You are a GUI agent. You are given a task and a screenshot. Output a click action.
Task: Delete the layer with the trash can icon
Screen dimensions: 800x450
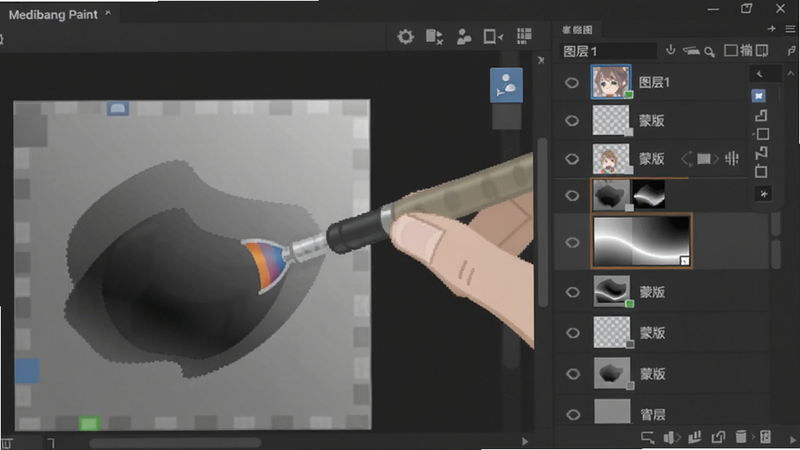coord(741,437)
